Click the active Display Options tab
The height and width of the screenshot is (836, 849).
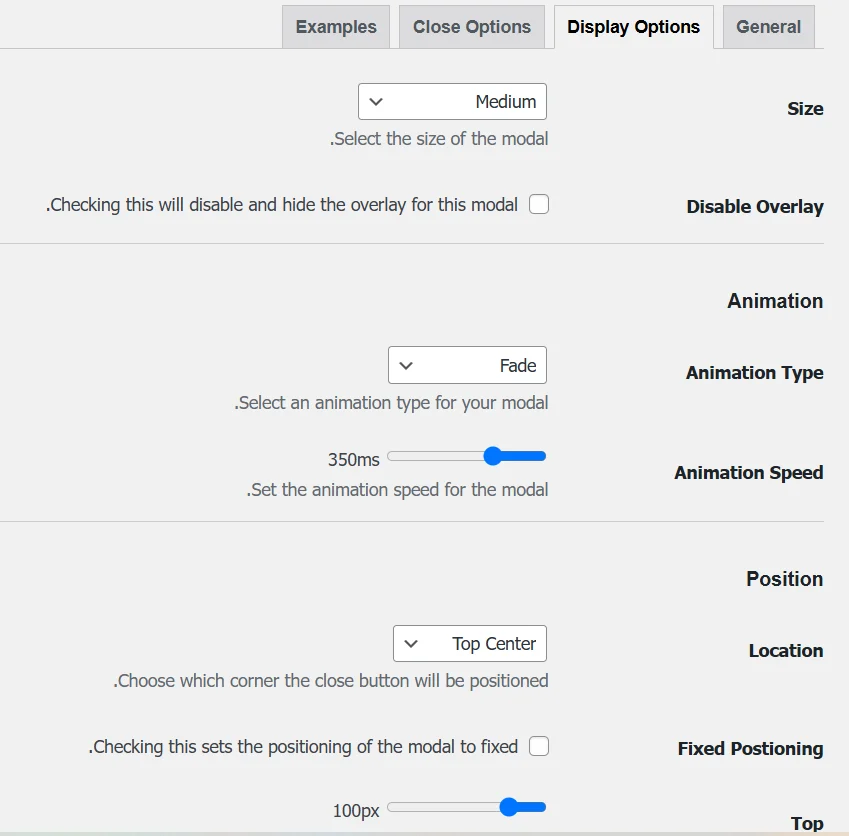tap(633, 27)
